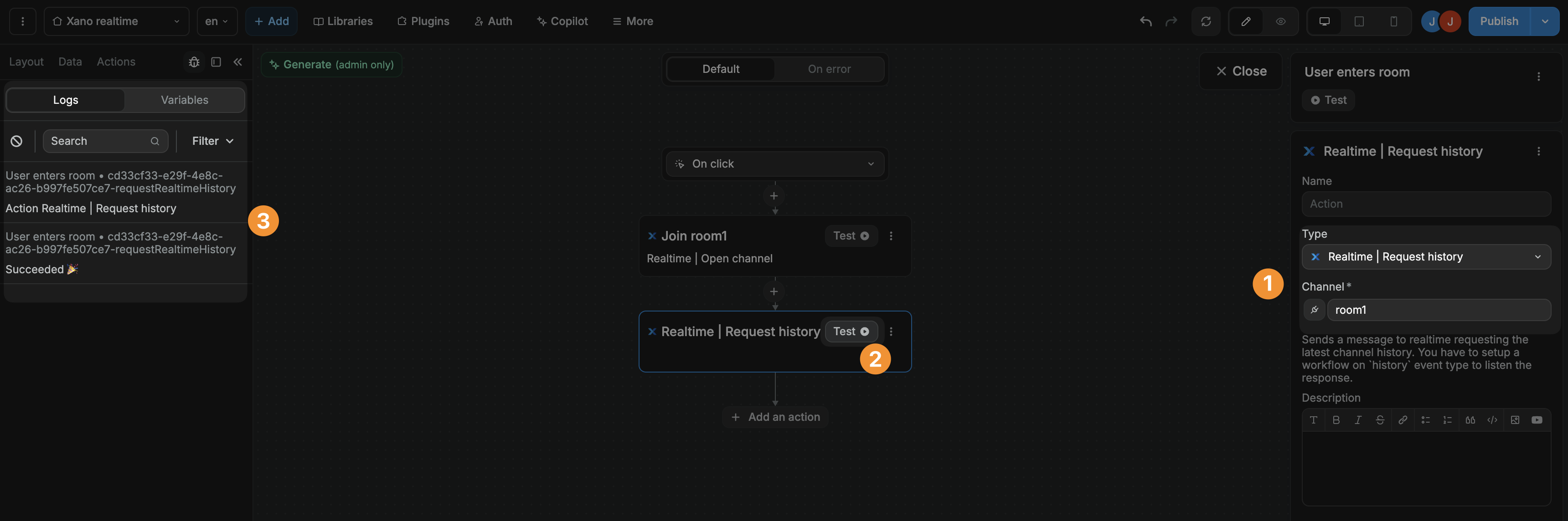The width and height of the screenshot is (1568, 521).
Task: Select the debug (bug) icon in left panel
Action: (x=194, y=61)
